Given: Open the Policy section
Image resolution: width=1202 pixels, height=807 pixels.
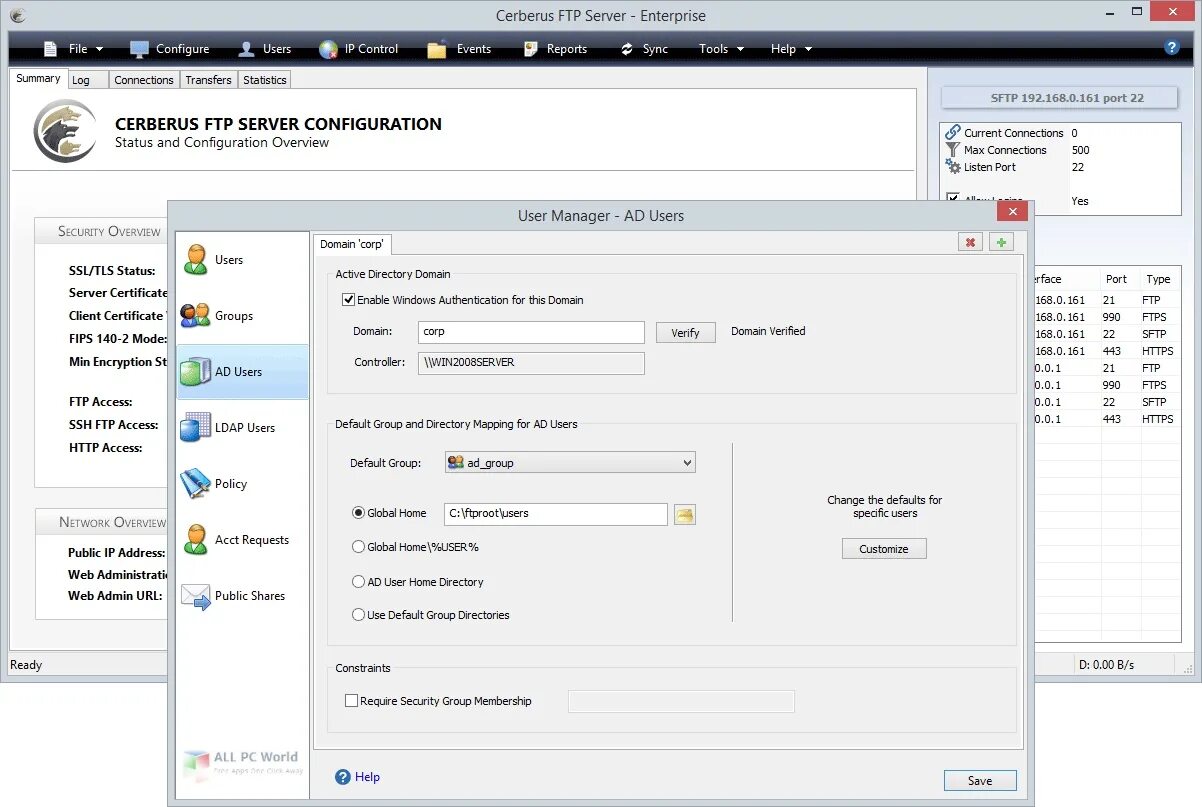Looking at the screenshot, I should 242,484.
